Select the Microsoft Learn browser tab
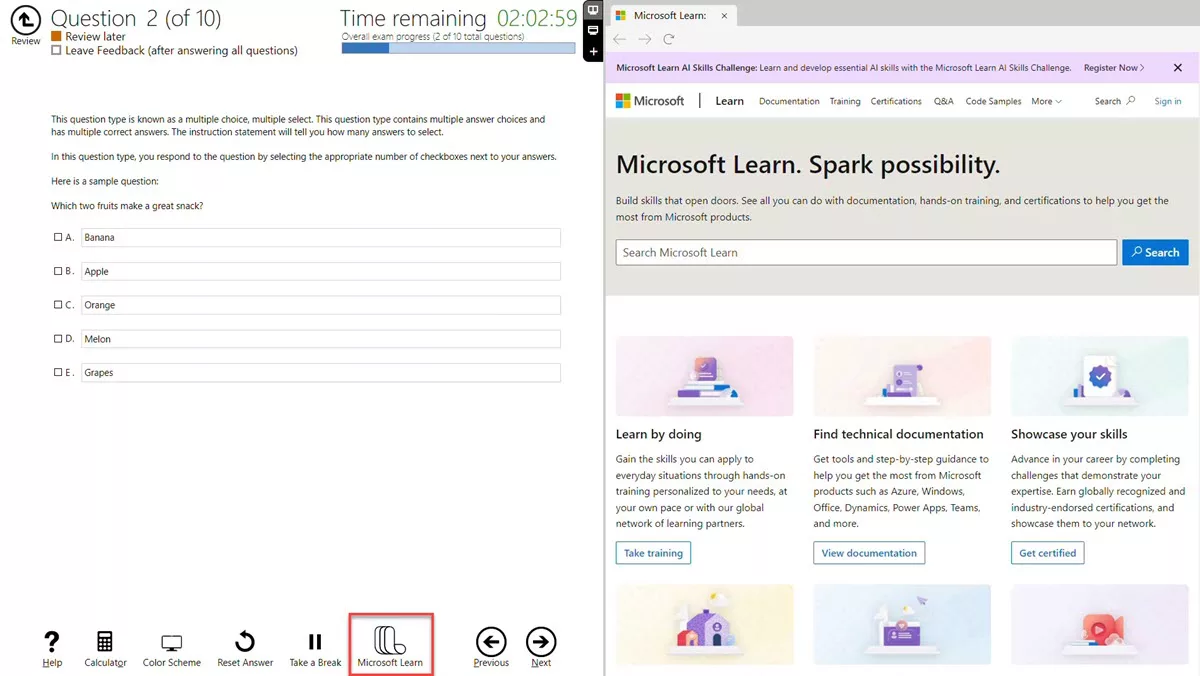Screen dimensions: 1200x676 click(672, 15)
